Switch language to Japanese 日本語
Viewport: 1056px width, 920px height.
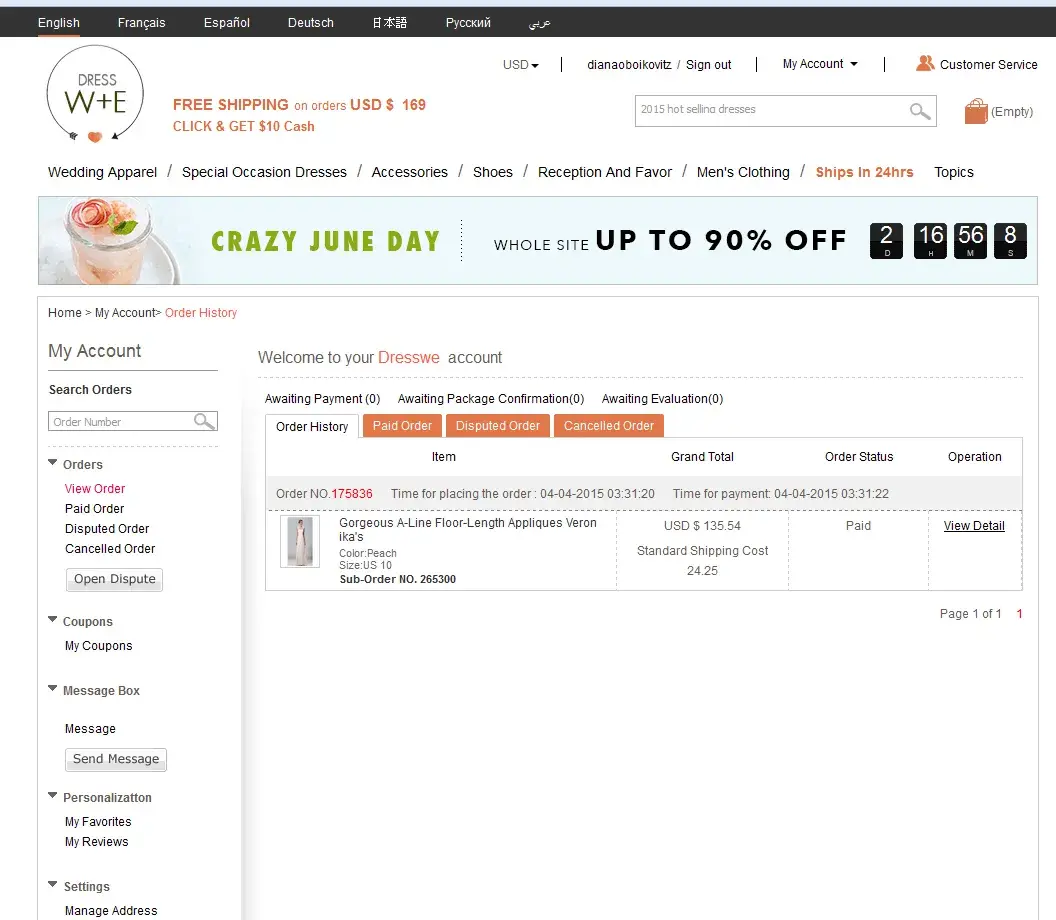point(389,22)
